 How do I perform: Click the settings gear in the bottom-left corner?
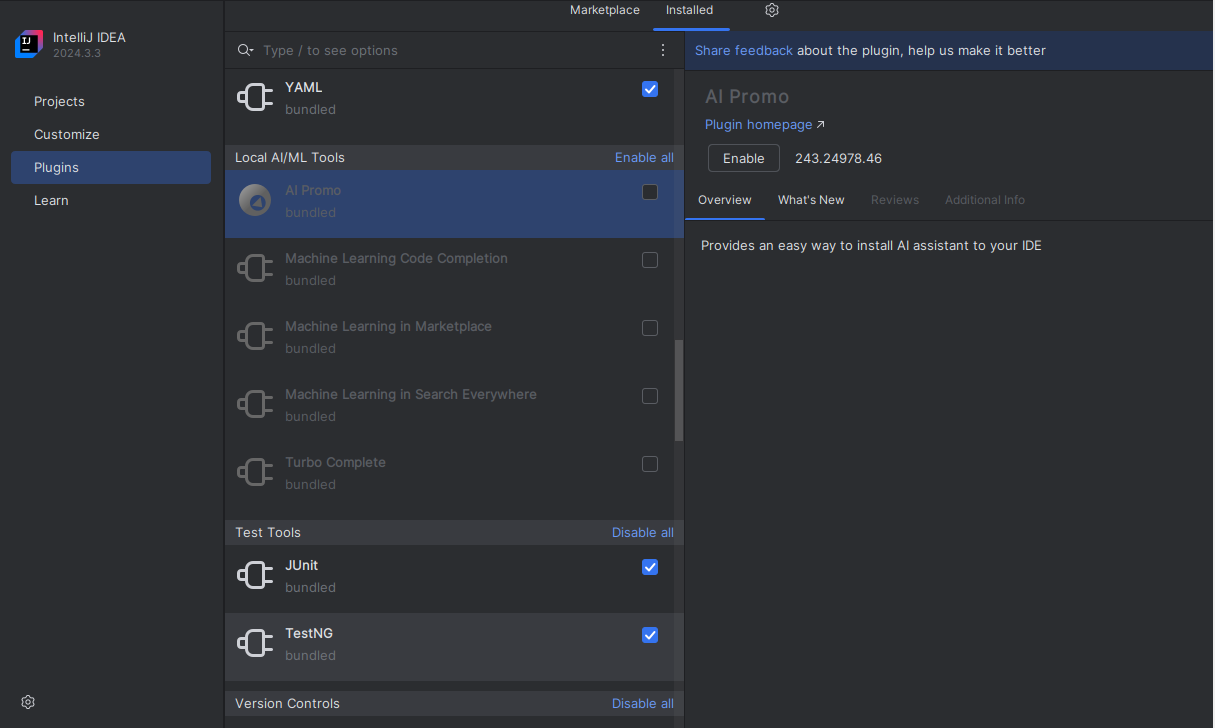pyautogui.click(x=27, y=701)
